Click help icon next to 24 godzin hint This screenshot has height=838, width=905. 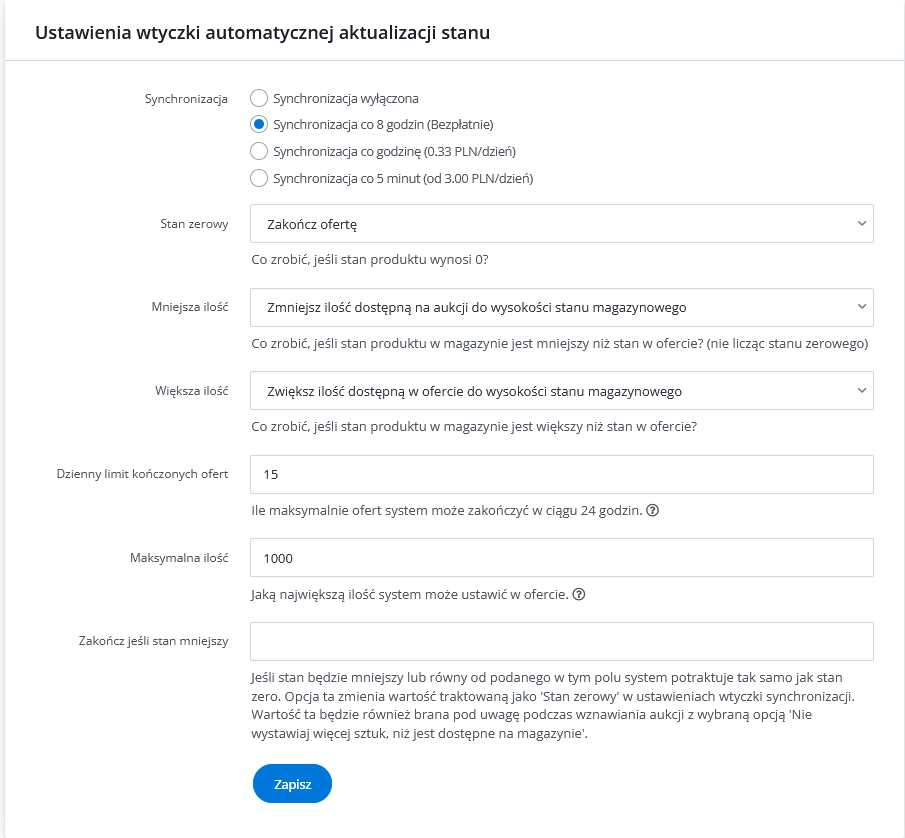(653, 510)
